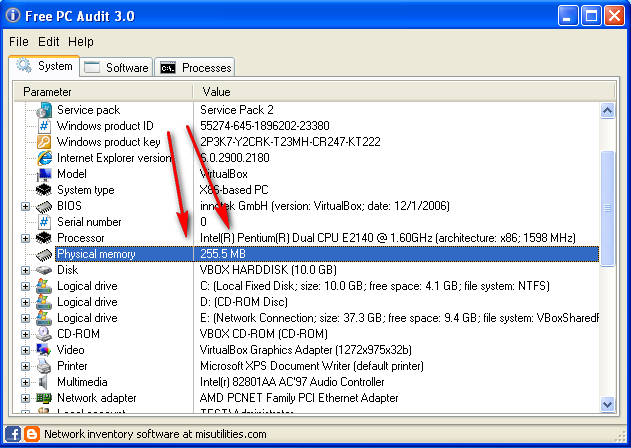Click the Logical drive E: icon
Viewport: 631px width, 448px height.
click(x=44, y=318)
